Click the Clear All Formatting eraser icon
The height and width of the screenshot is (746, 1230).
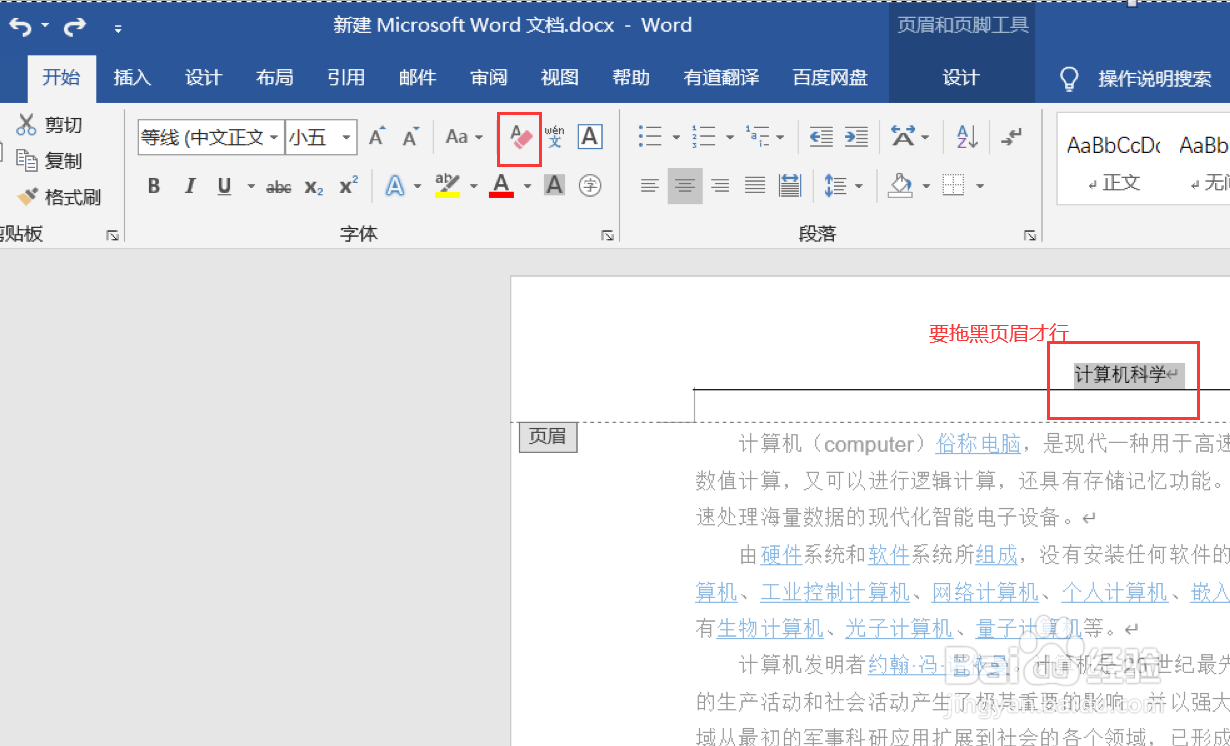[519, 137]
